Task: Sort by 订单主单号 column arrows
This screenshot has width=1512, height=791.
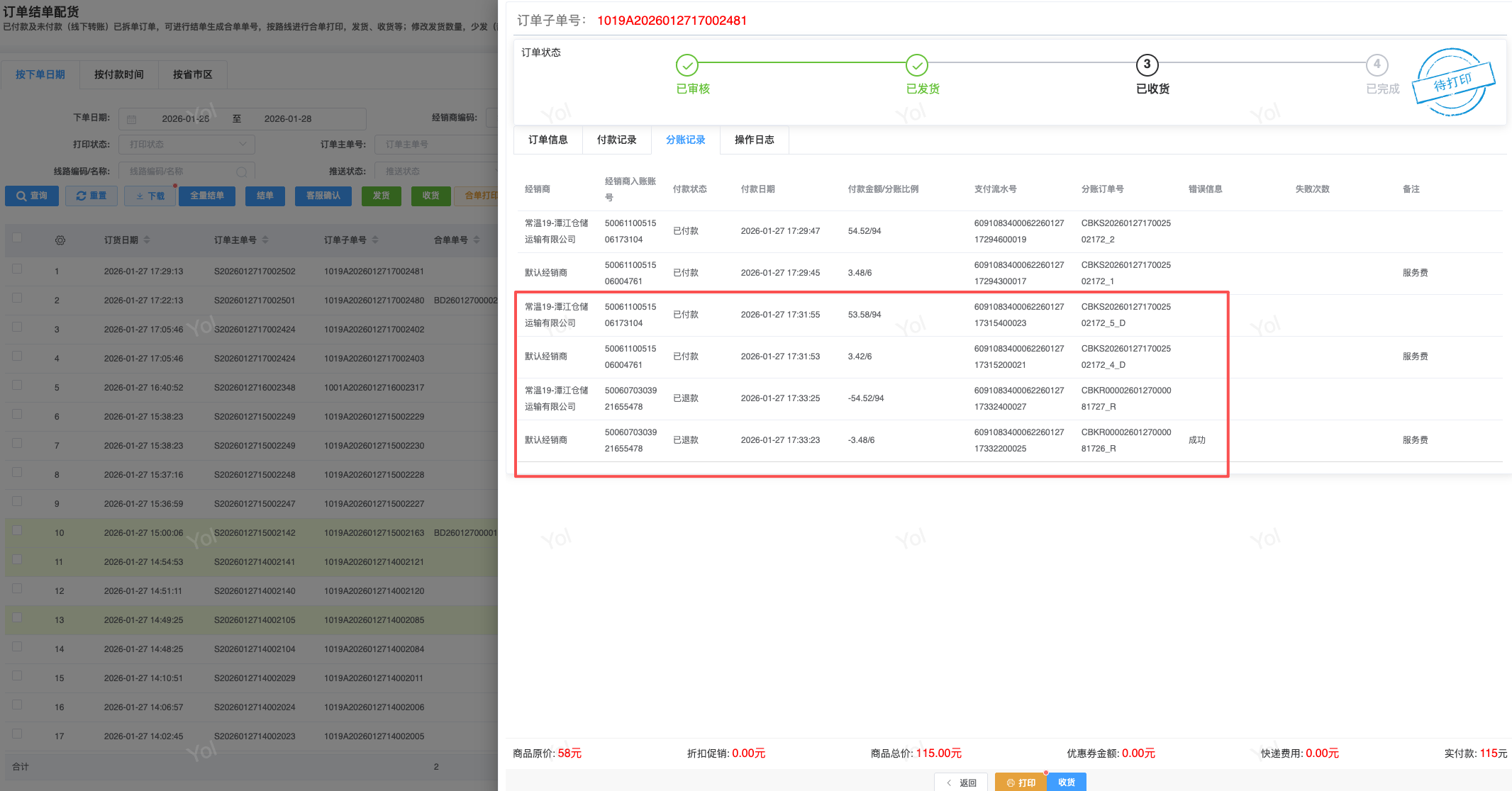Action: [265, 240]
